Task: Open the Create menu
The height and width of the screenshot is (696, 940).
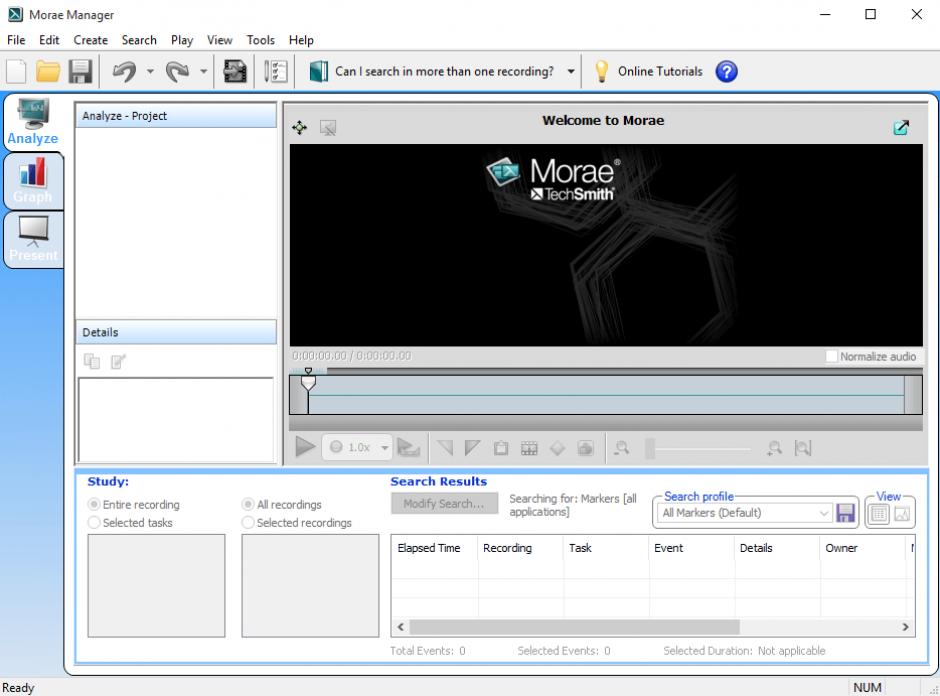Action: coord(91,40)
